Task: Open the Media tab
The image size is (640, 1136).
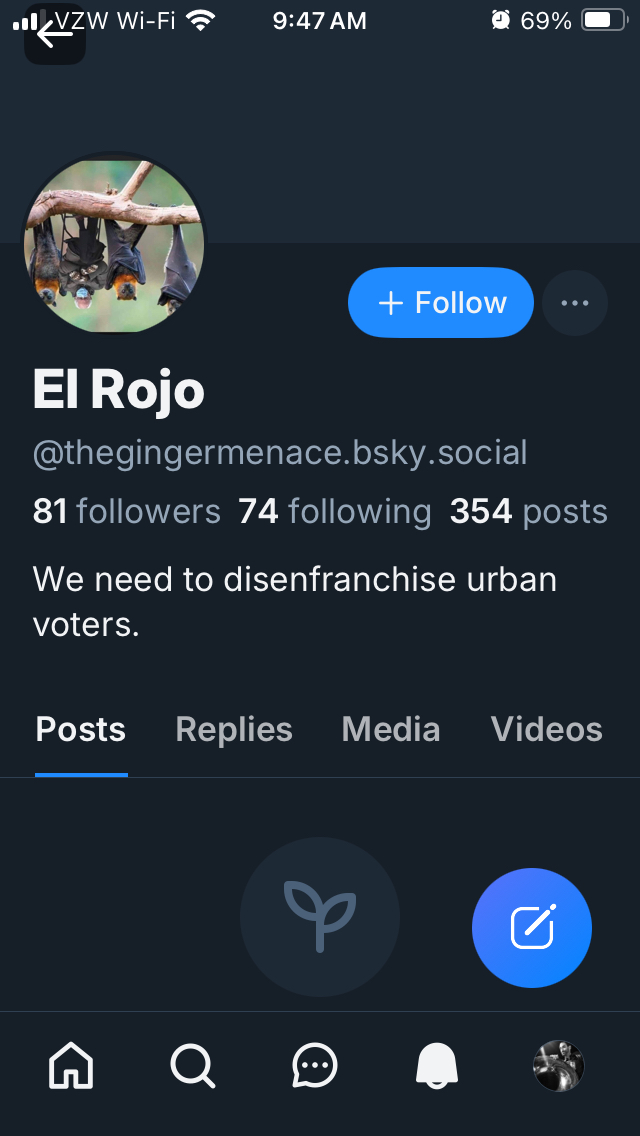Action: tap(391, 730)
